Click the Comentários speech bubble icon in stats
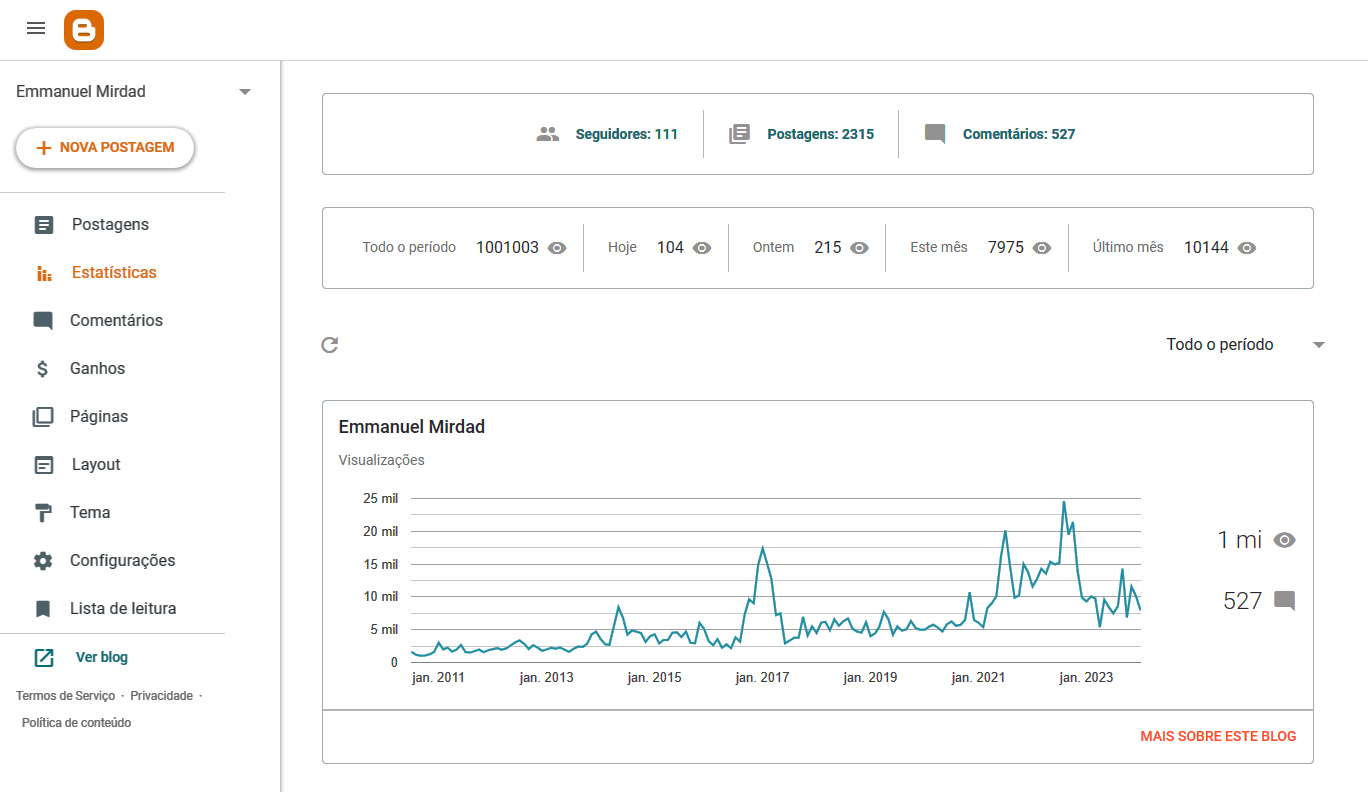 [935, 134]
